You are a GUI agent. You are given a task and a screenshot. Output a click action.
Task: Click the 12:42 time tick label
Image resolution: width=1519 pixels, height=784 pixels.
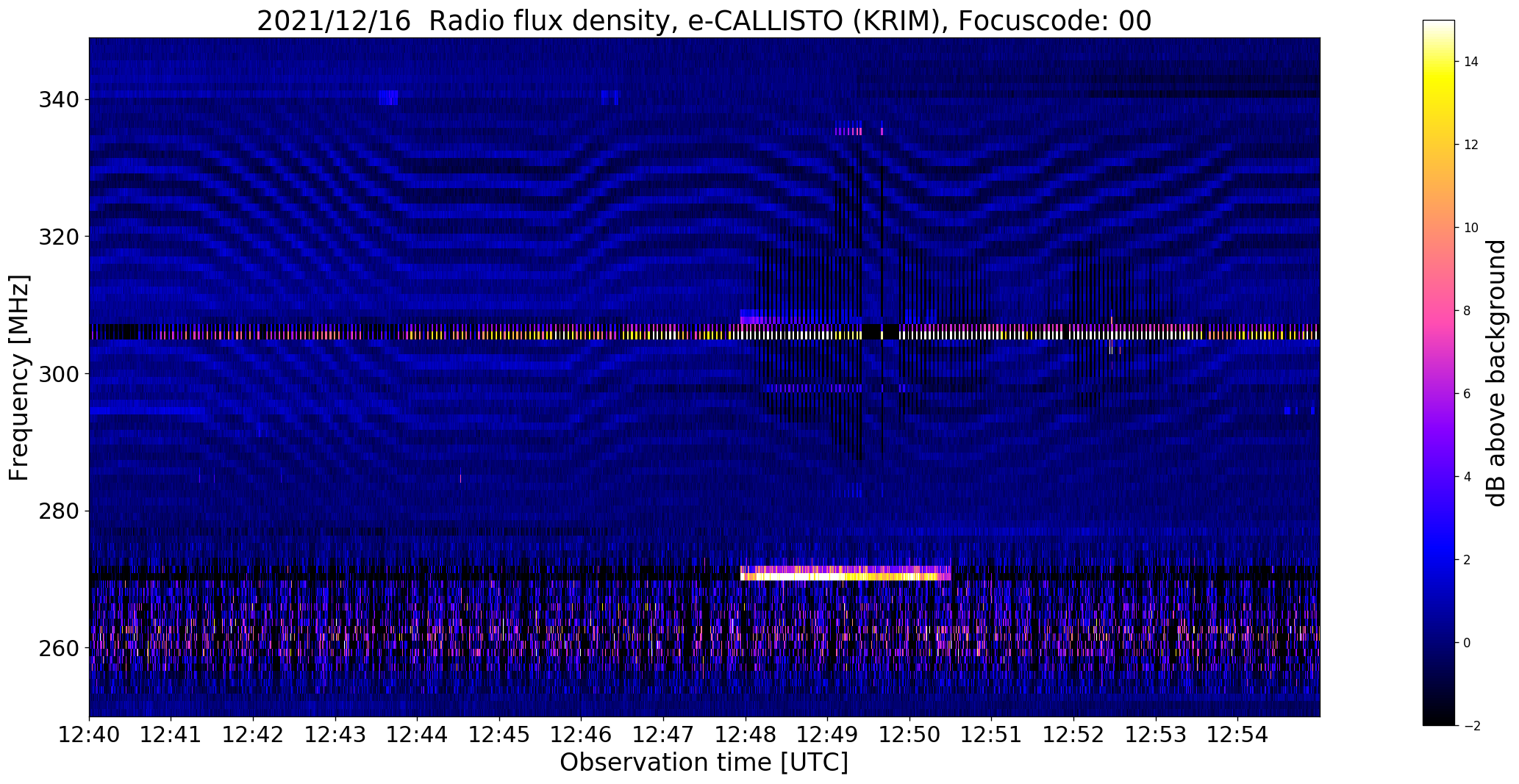coord(254,735)
